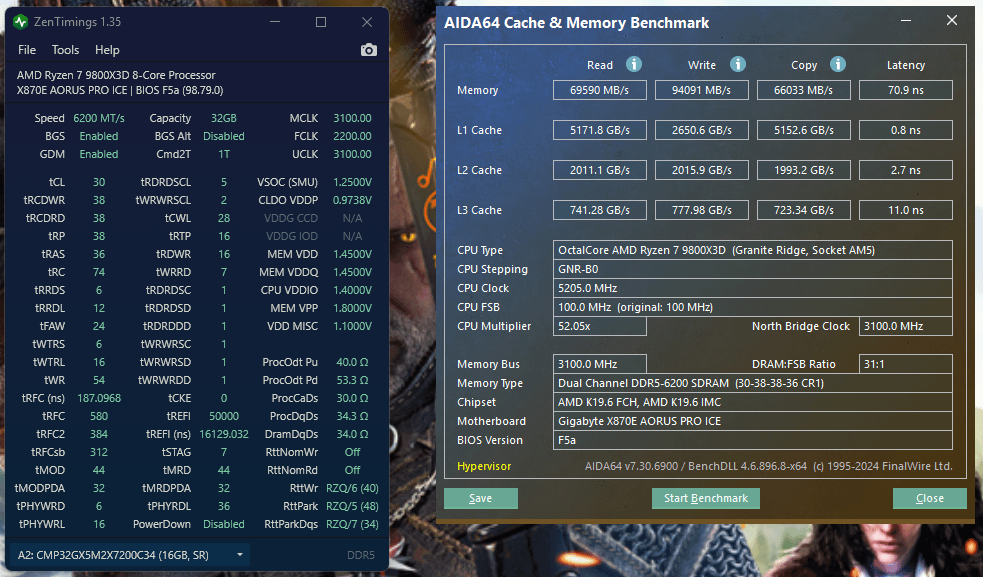
Task: Close AIDA64 window with X button
Action: click(952, 21)
